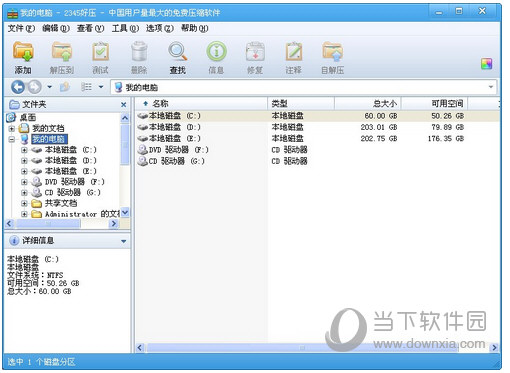Click the 我的电脑 address bar field

tap(303, 87)
